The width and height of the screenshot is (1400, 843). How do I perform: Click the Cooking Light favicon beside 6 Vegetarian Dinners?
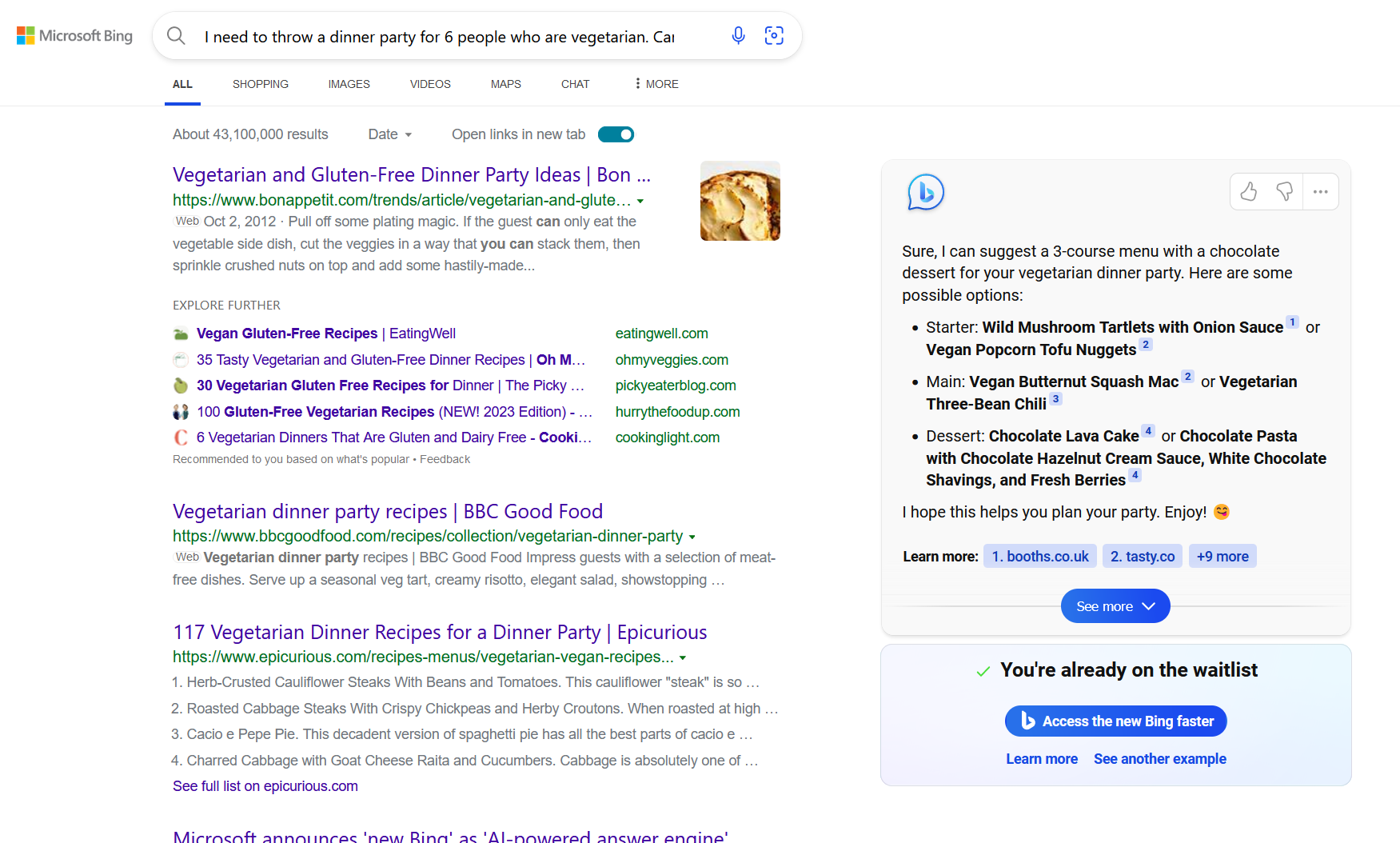[x=181, y=437]
